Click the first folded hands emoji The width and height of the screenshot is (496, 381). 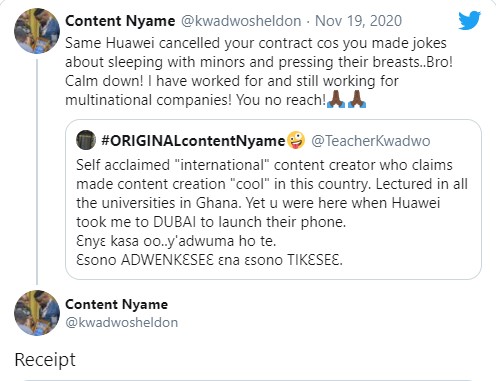[336, 99]
